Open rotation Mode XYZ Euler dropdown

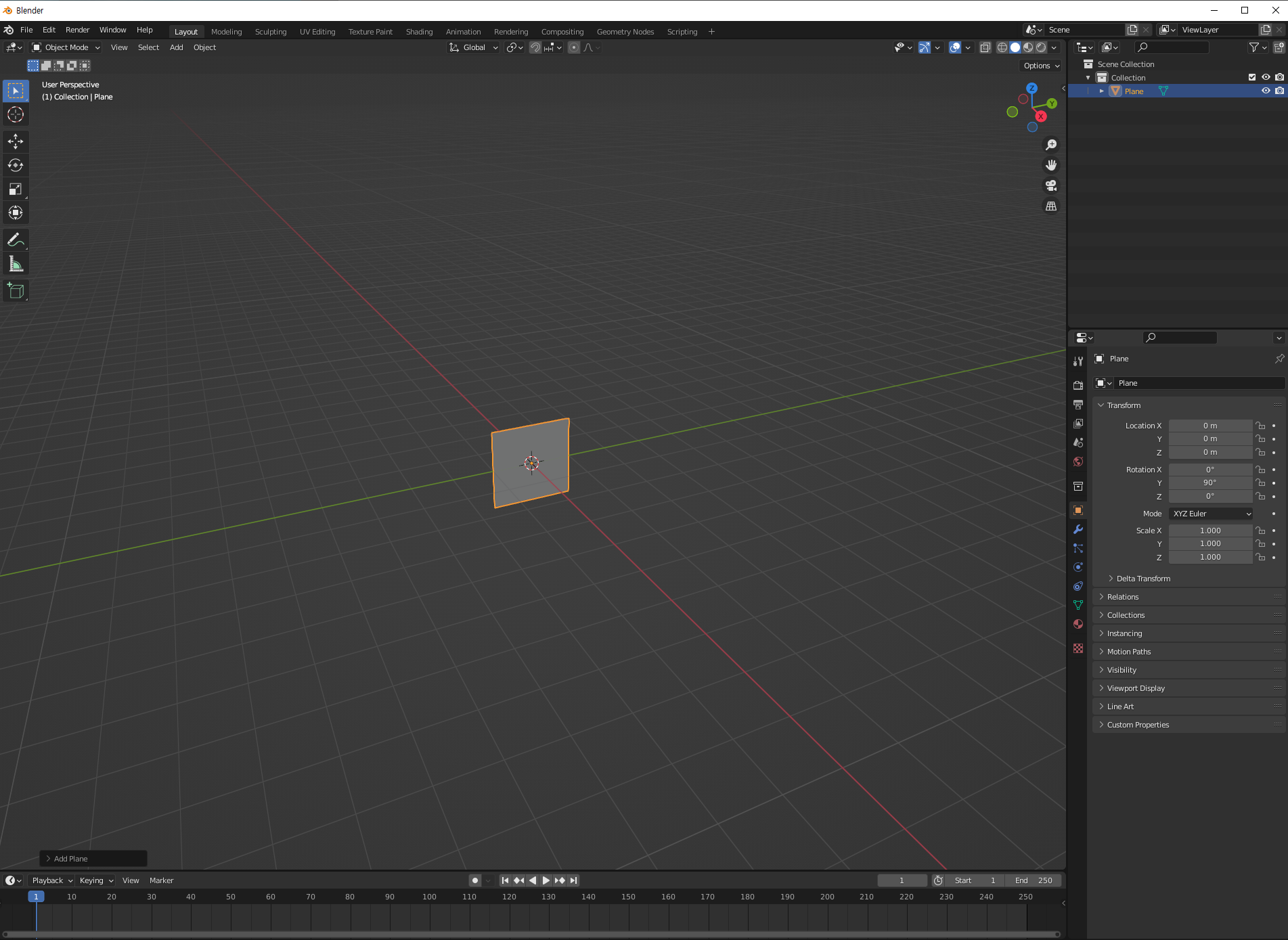point(1211,514)
